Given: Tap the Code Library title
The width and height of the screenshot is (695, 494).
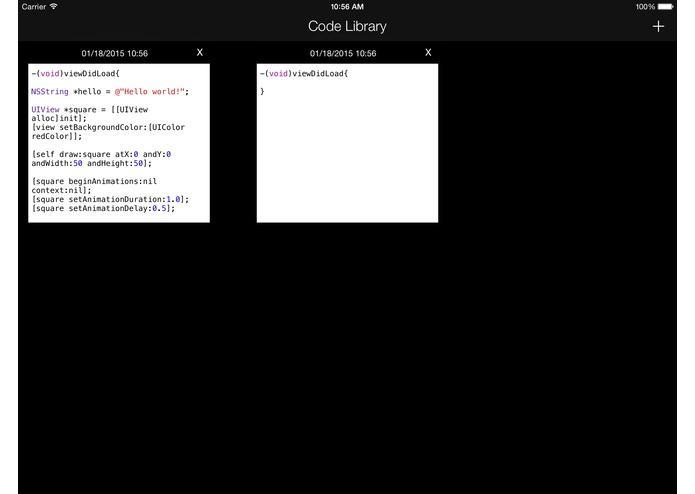Looking at the screenshot, I should (x=347, y=27).
